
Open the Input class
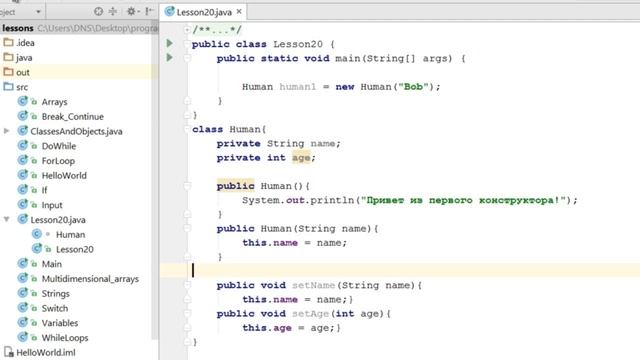click(x=52, y=204)
